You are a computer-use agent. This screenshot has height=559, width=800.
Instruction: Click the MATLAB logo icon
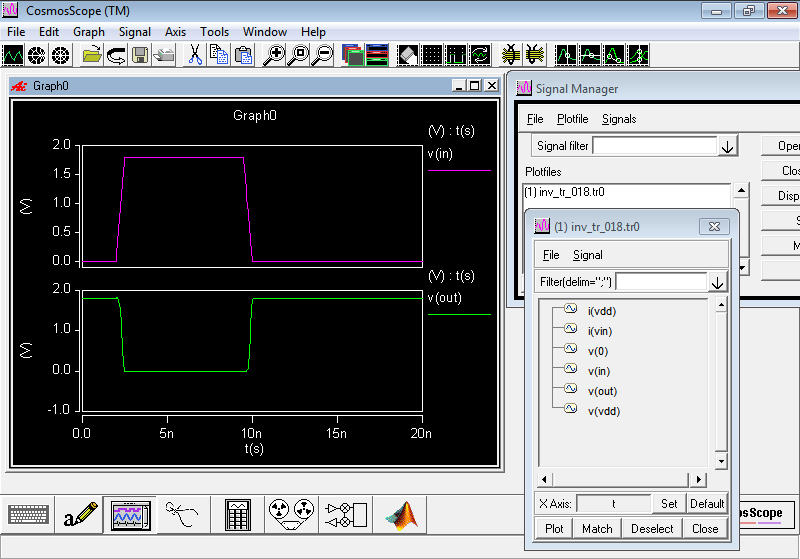click(402, 515)
